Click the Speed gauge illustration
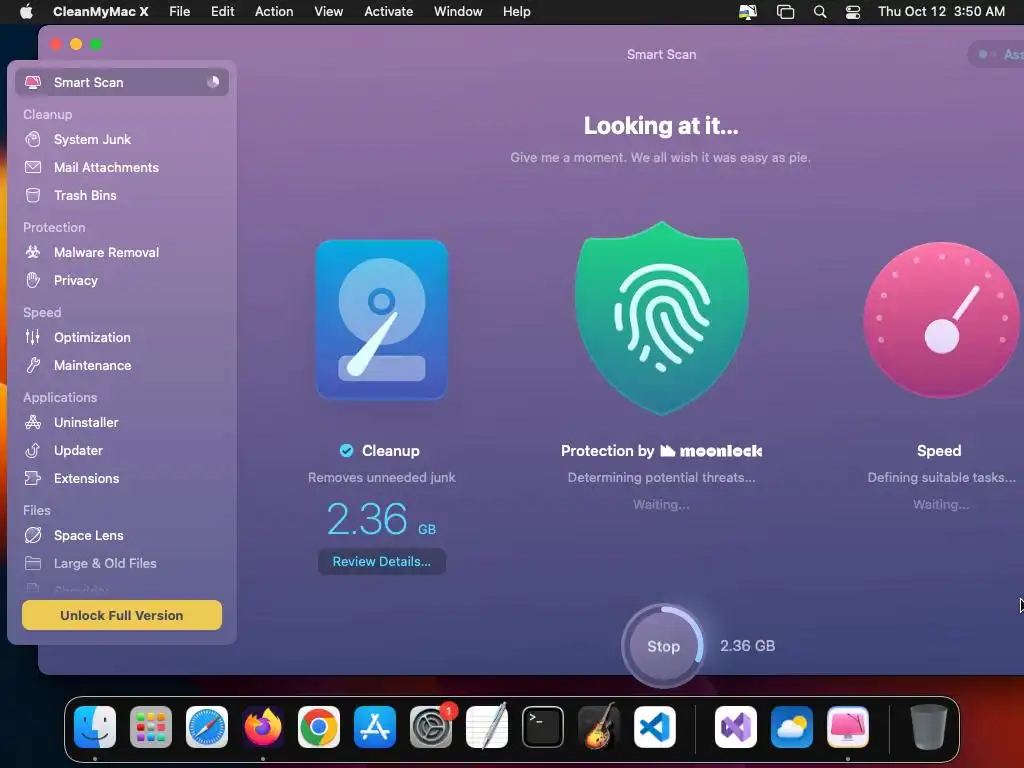Viewport: 1024px width, 768px height. click(x=941, y=319)
